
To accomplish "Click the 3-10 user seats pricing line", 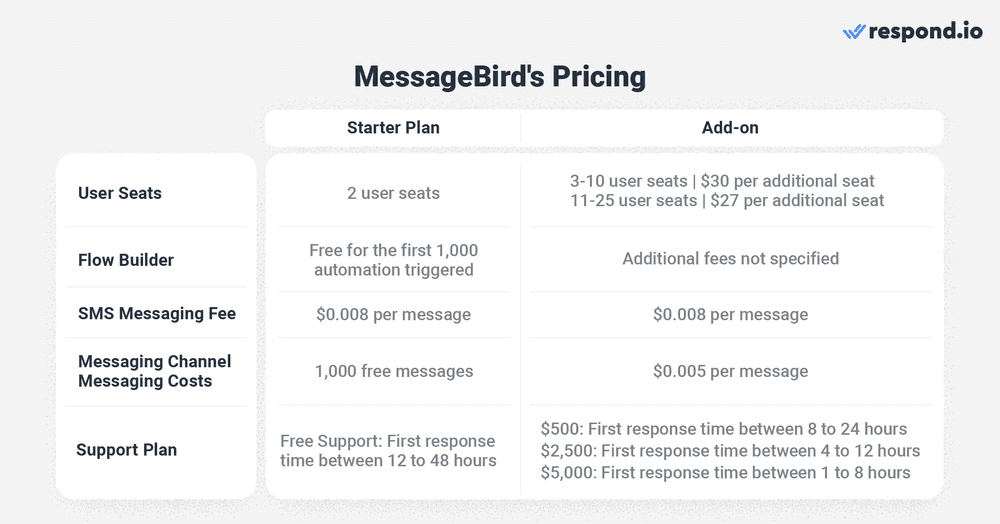I will [x=722, y=181].
